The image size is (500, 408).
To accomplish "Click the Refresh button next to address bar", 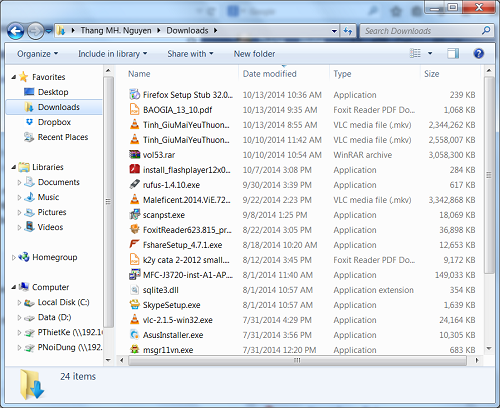I will (348, 31).
